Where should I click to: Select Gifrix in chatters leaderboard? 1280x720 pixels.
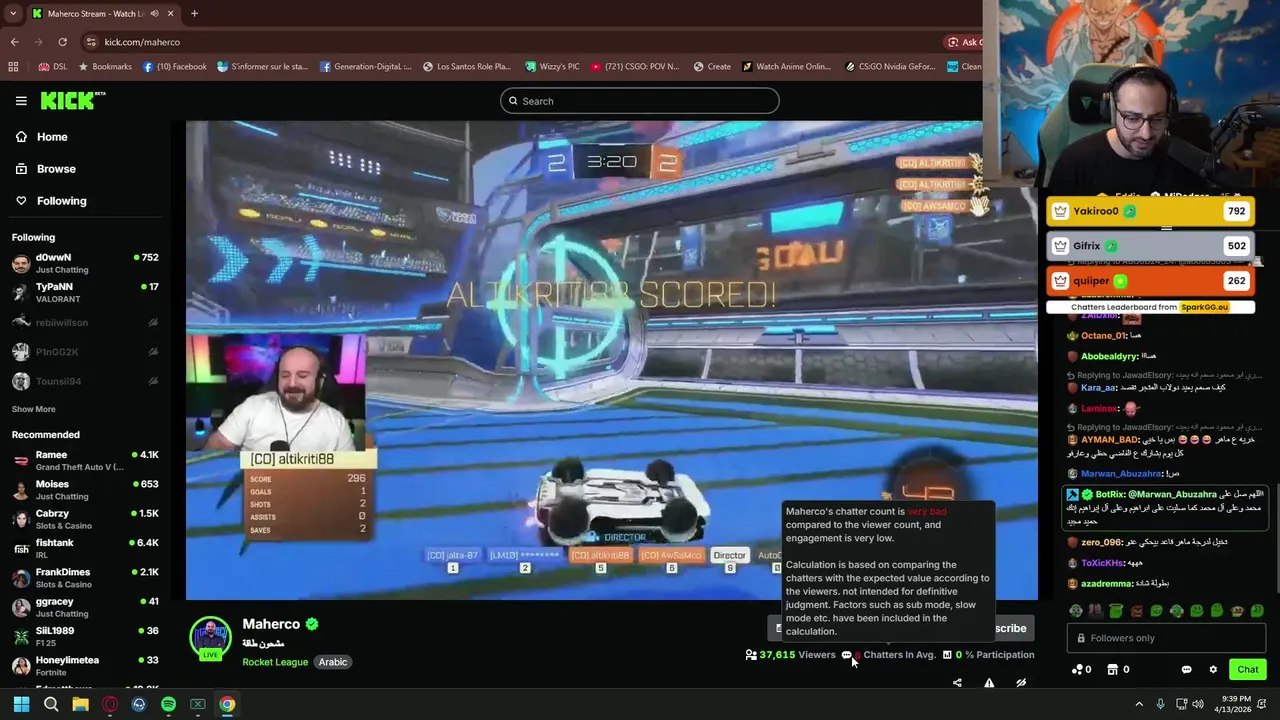click(x=1150, y=246)
